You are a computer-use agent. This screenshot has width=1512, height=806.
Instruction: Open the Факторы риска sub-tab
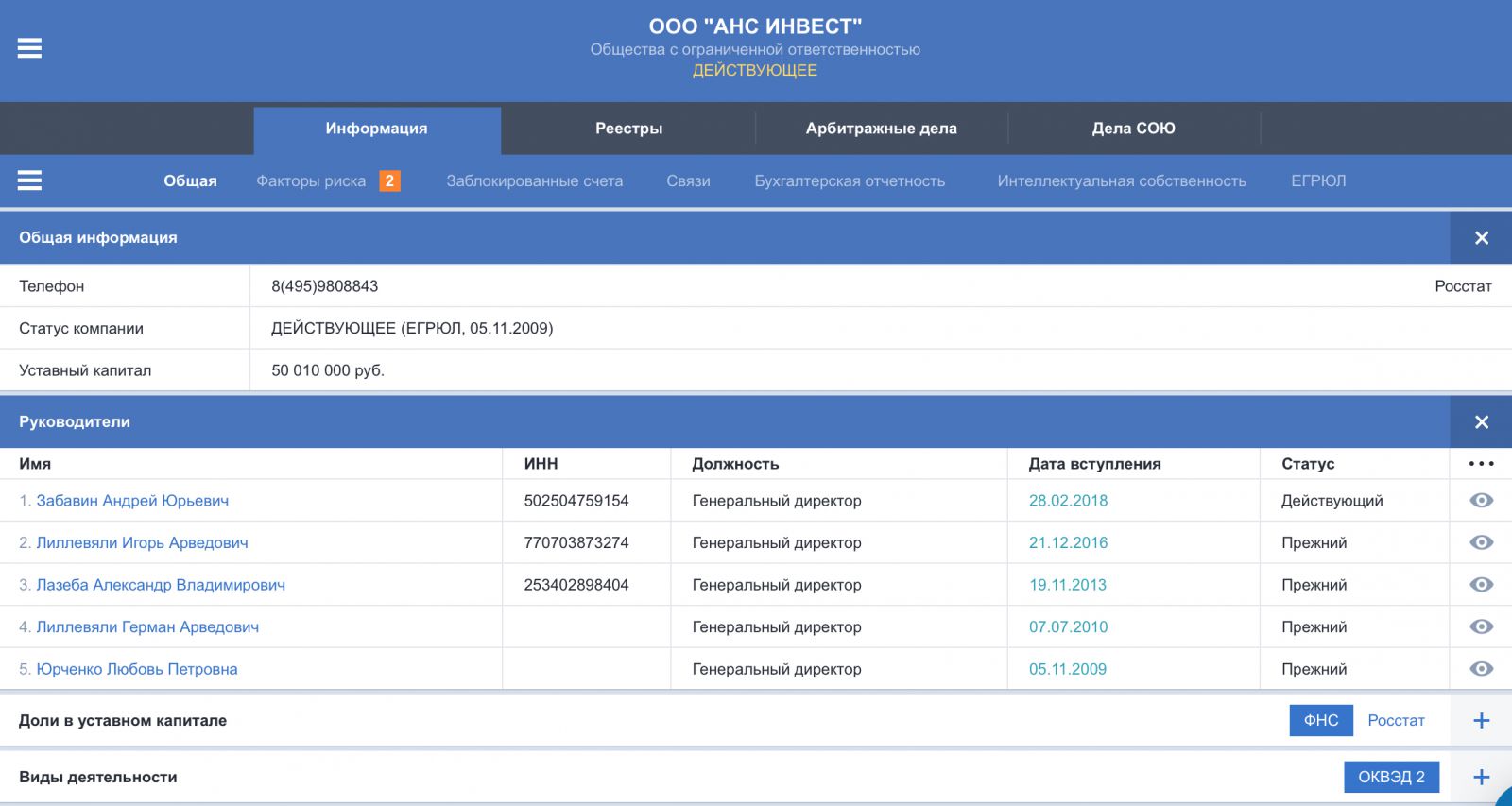point(311,181)
